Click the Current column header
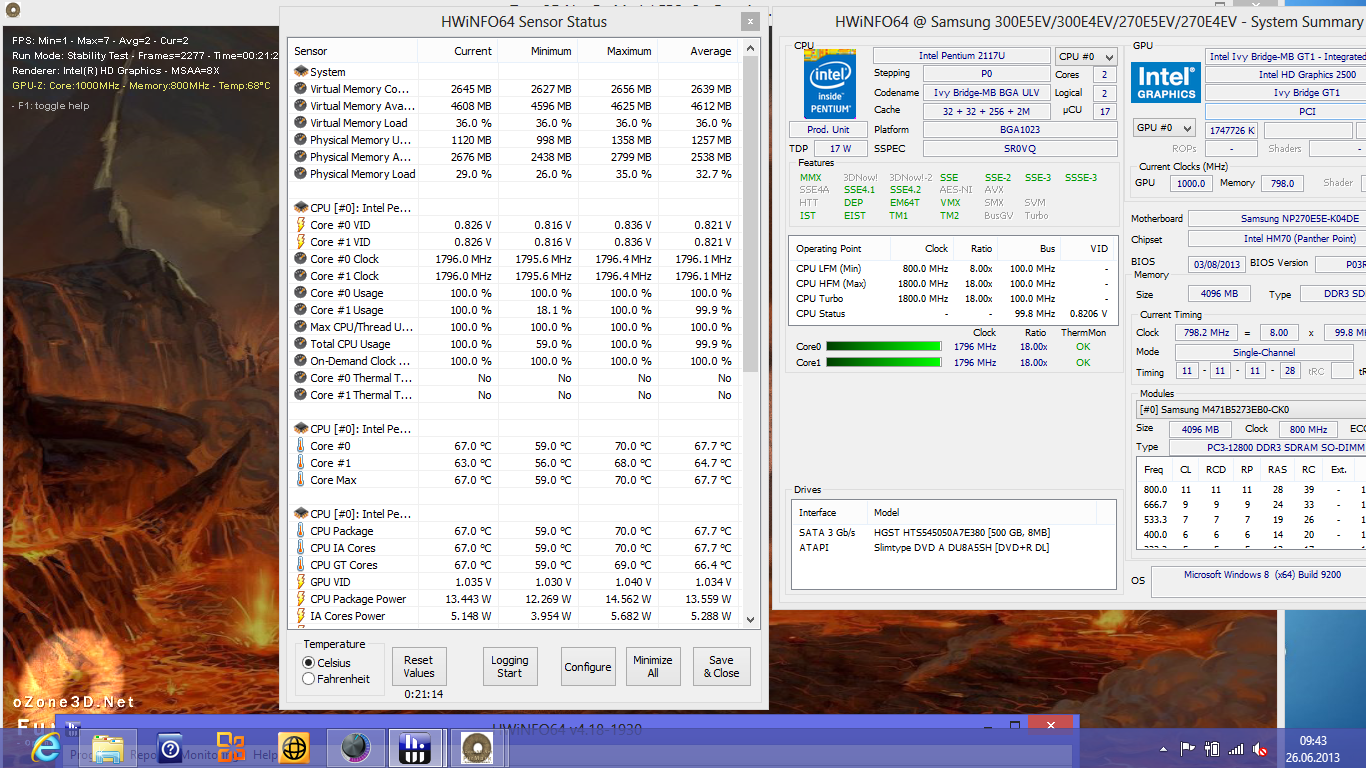 click(458, 51)
